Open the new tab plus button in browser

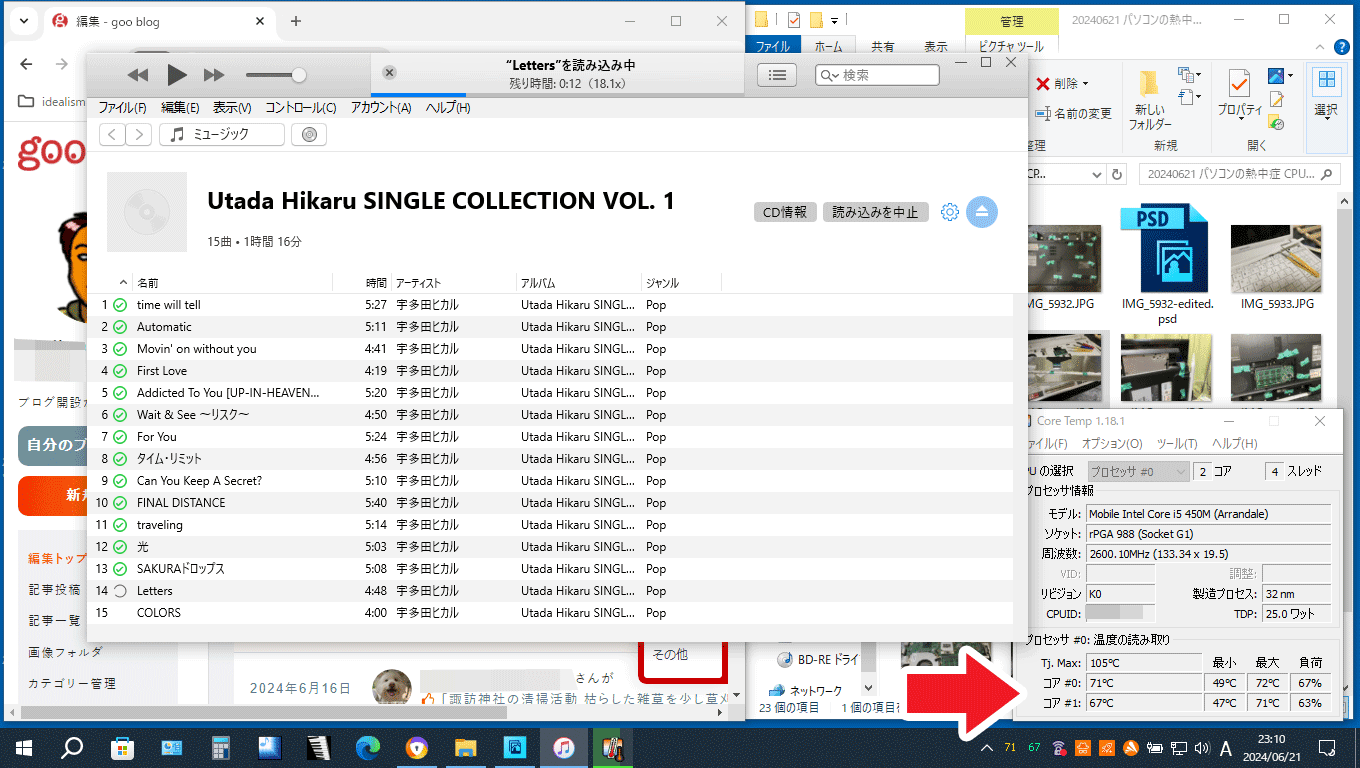[x=296, y=21]
